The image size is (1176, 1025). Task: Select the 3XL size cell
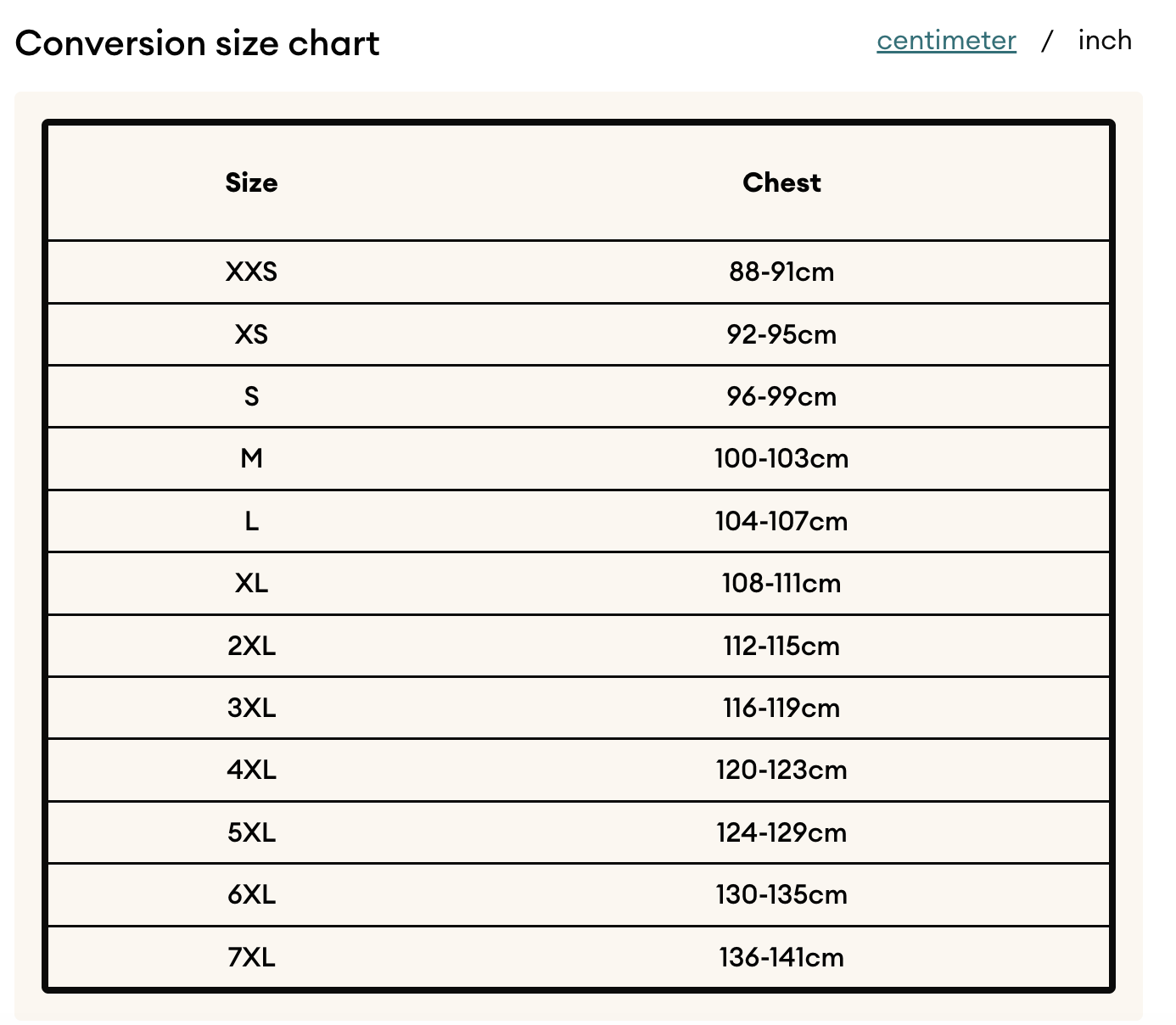click(251, 708)
